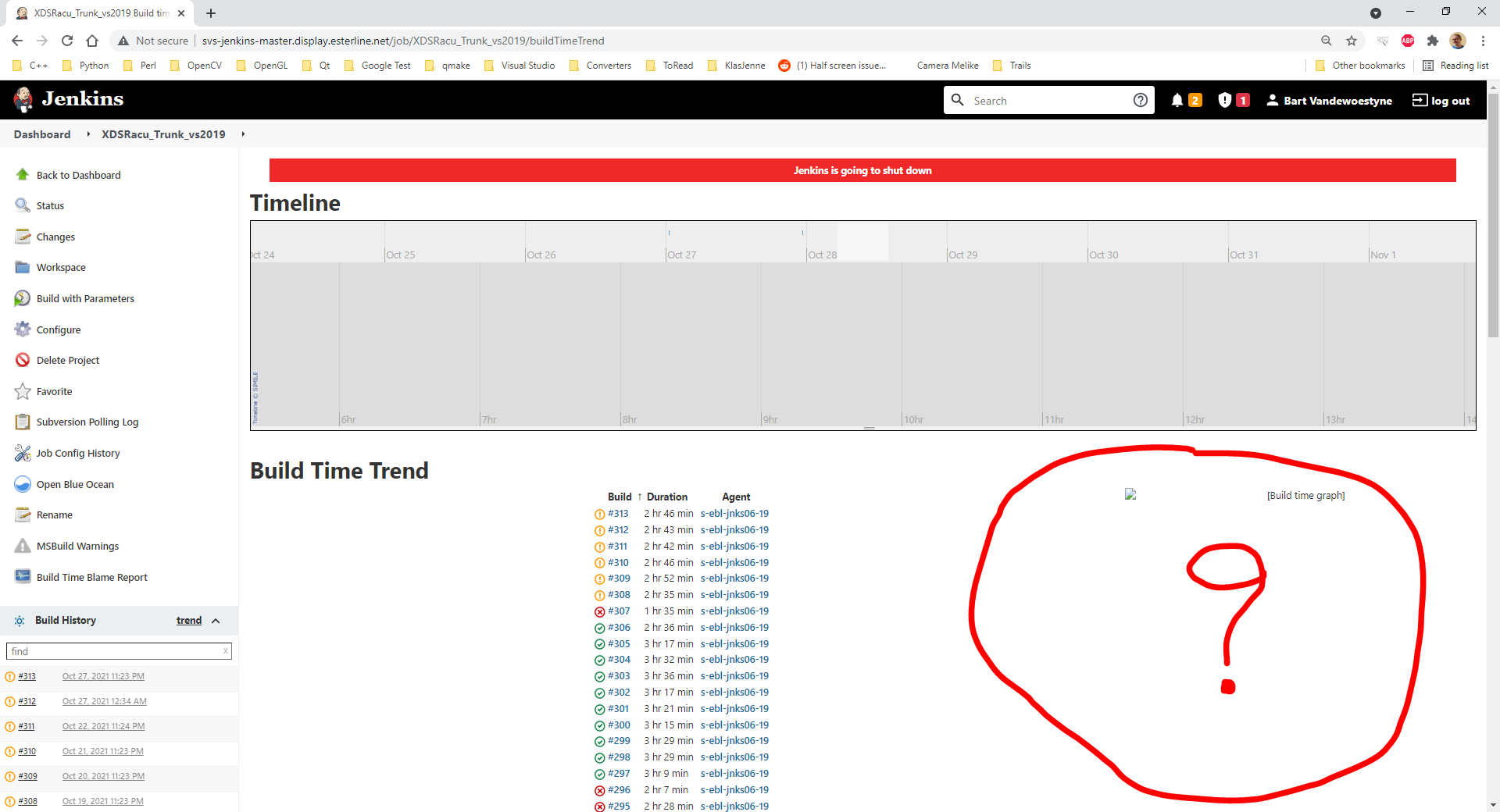Open Build Time Blame Report link
Image resolution: width=1500 pixels, height=812 pixels.
tap(92, 577)
